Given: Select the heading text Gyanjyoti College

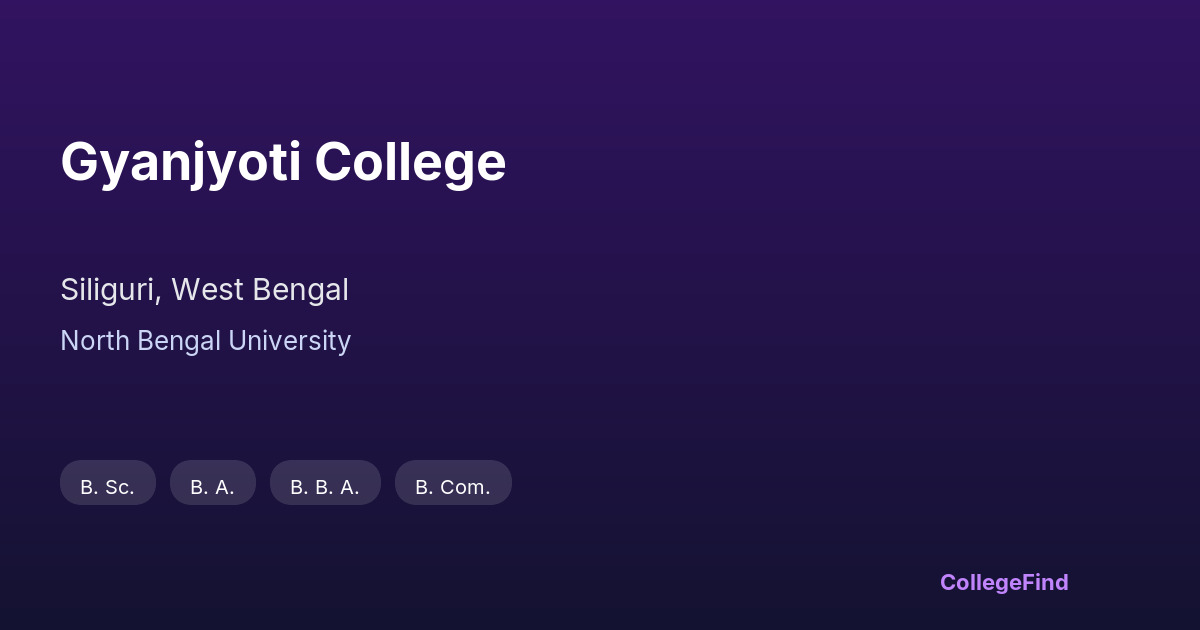Looking at the screenshot, I should tap(283, 162).
